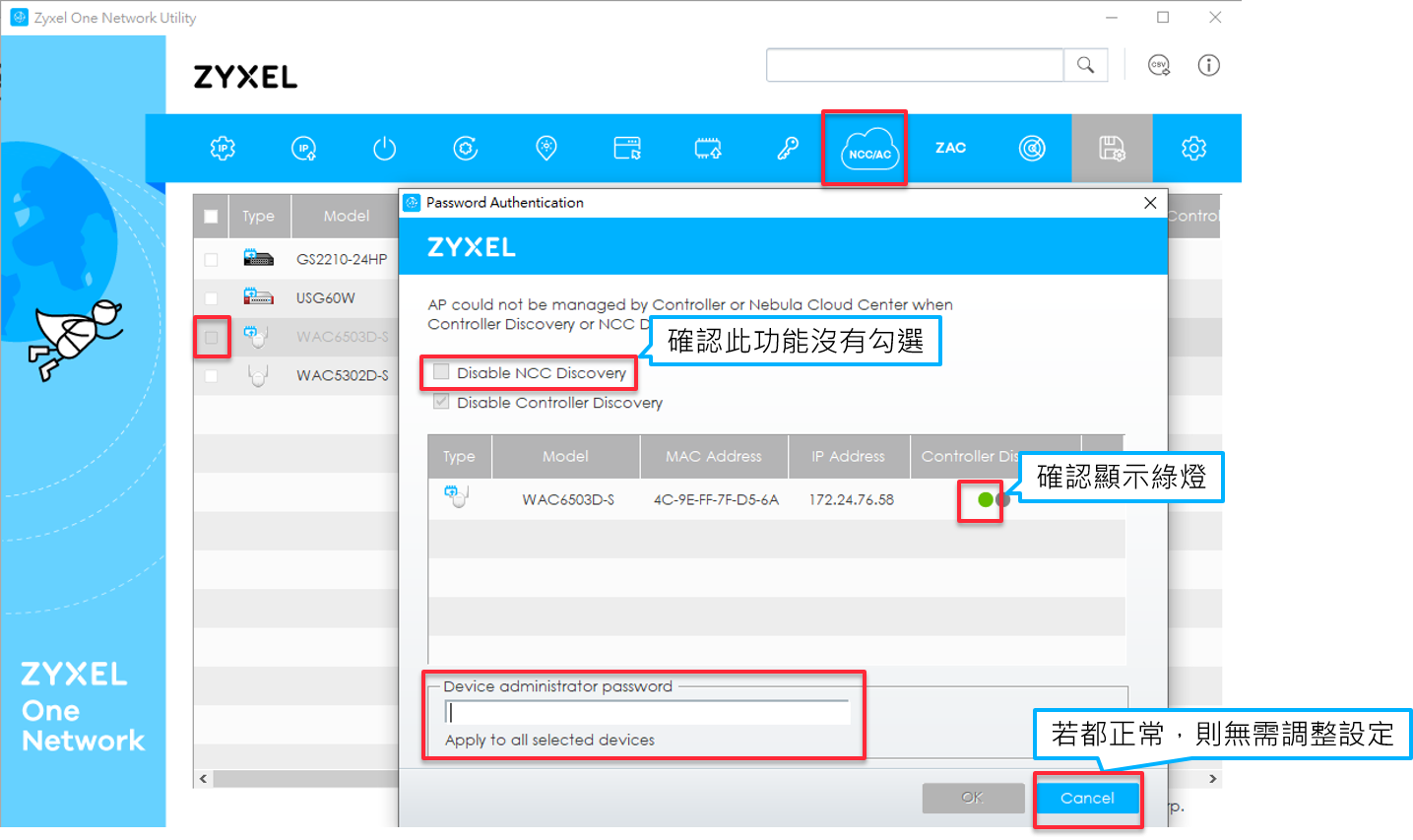Viewport: 1413px width, 840px height.
Task: Click the MAC Address column header in the dialog
Action: pyautogui.click(x=714, y=456)
